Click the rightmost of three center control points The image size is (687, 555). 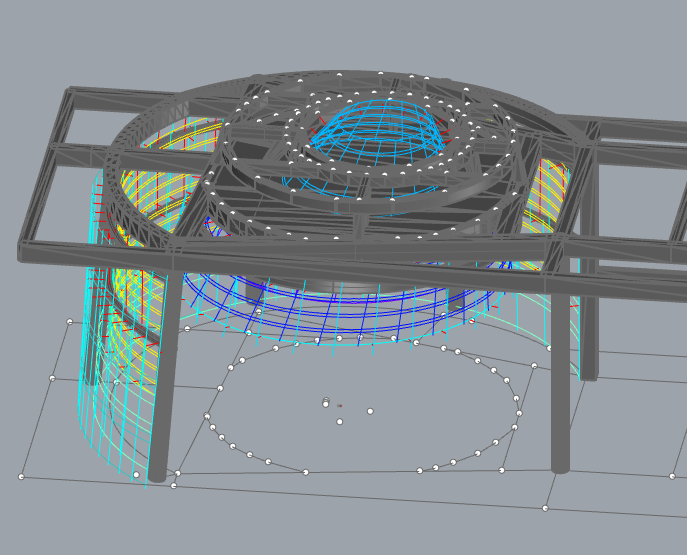click(370, 411)
